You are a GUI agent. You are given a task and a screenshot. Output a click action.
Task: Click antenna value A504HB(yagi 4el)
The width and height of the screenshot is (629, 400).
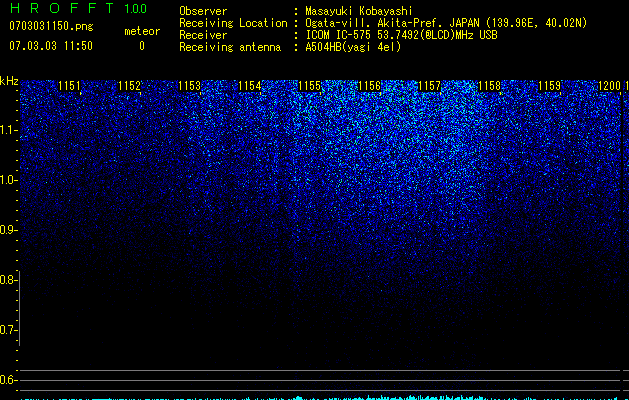[353, 47]
